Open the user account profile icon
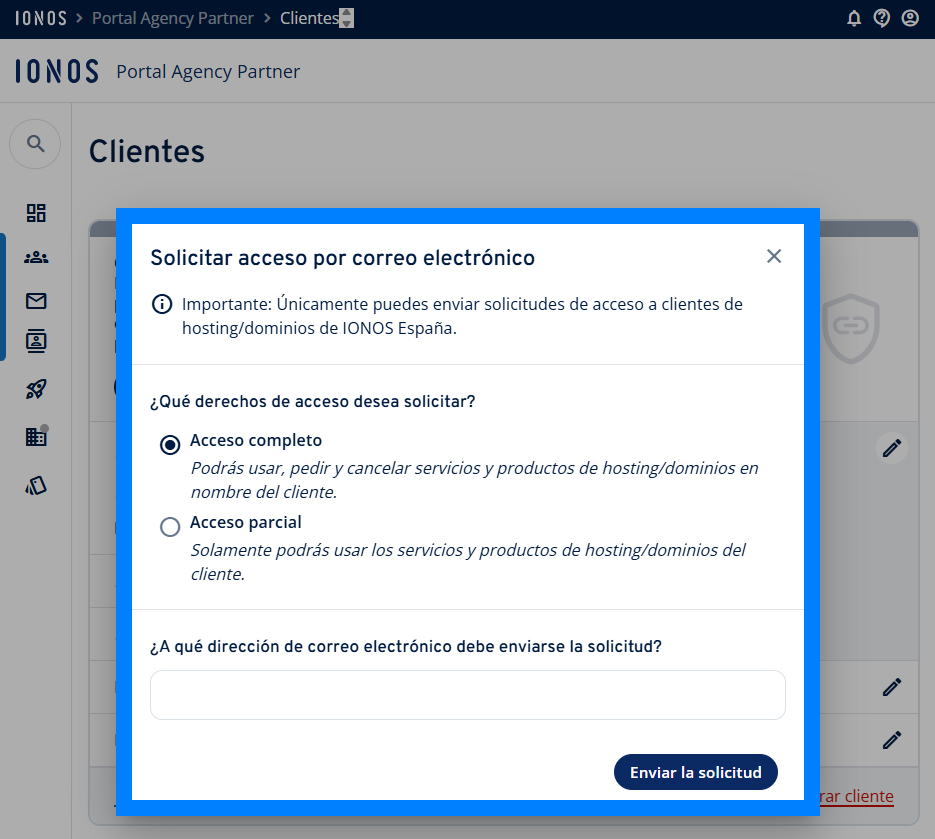The image size is (935, 839). (910, 18)
